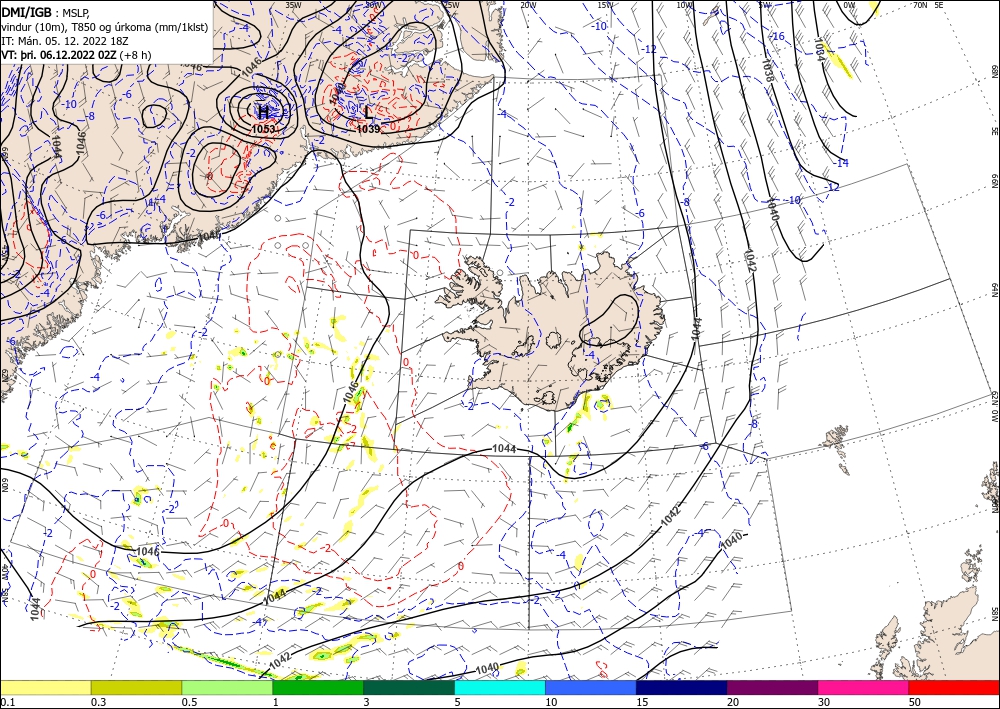Click the '1039' low pressure value
Image resolution: width=1000 pixels, height=709 pixels.
pyautogui.click(x=369, y=129)
